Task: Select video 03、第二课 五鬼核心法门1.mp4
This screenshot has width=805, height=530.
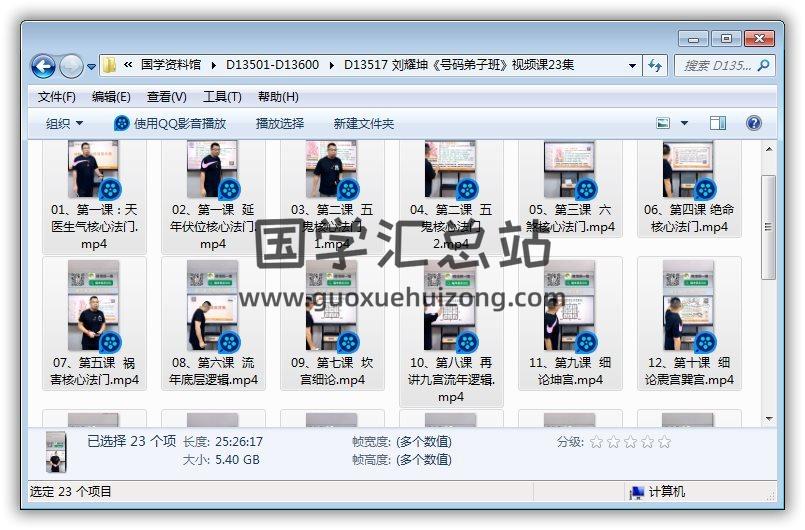Action: (332, 197)
